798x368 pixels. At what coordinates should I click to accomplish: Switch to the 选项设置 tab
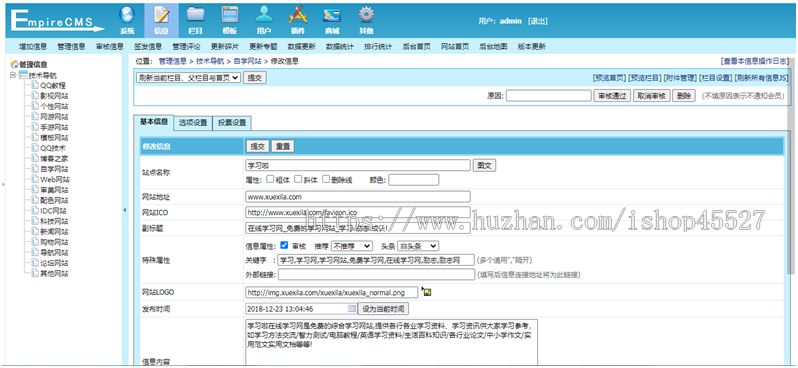coord(192,123)
